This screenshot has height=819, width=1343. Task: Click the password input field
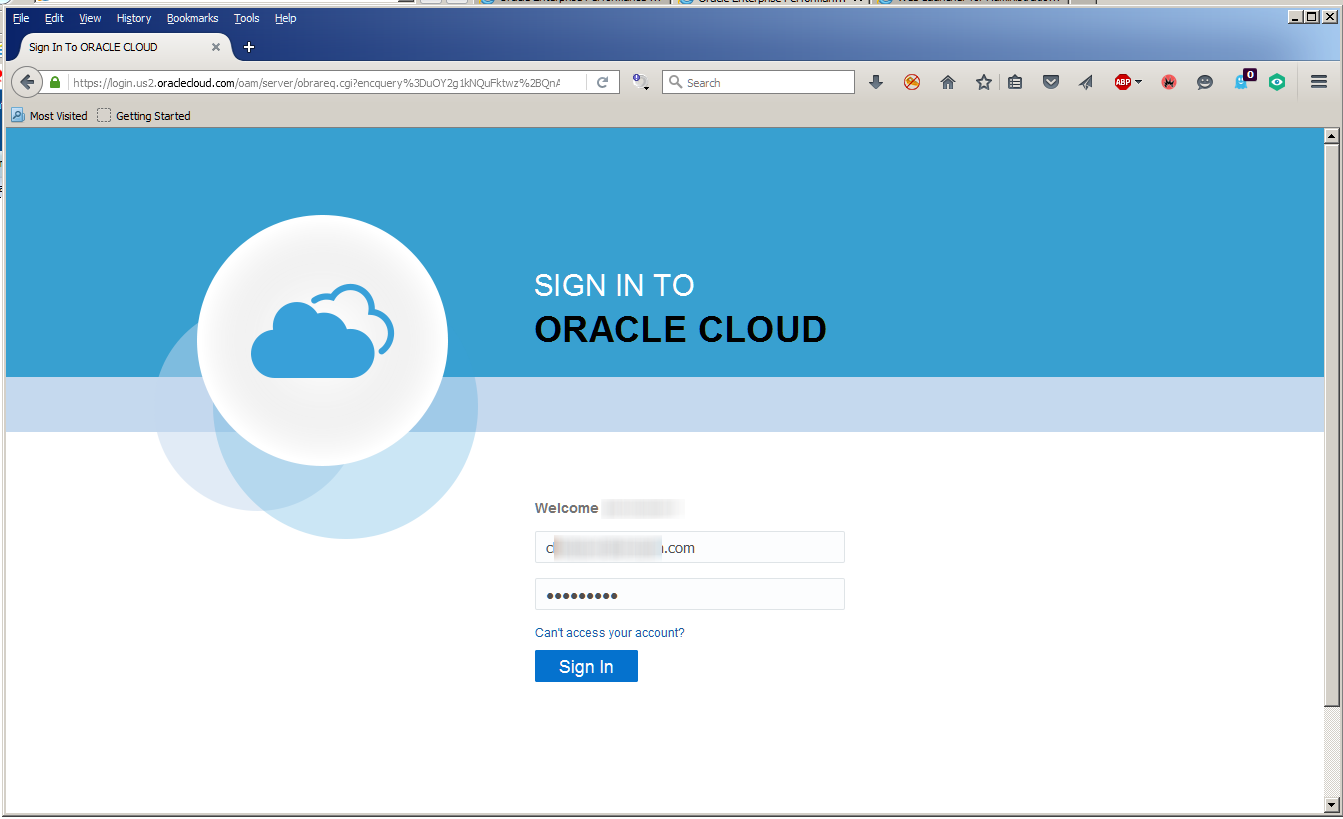(x=690, y=594)
